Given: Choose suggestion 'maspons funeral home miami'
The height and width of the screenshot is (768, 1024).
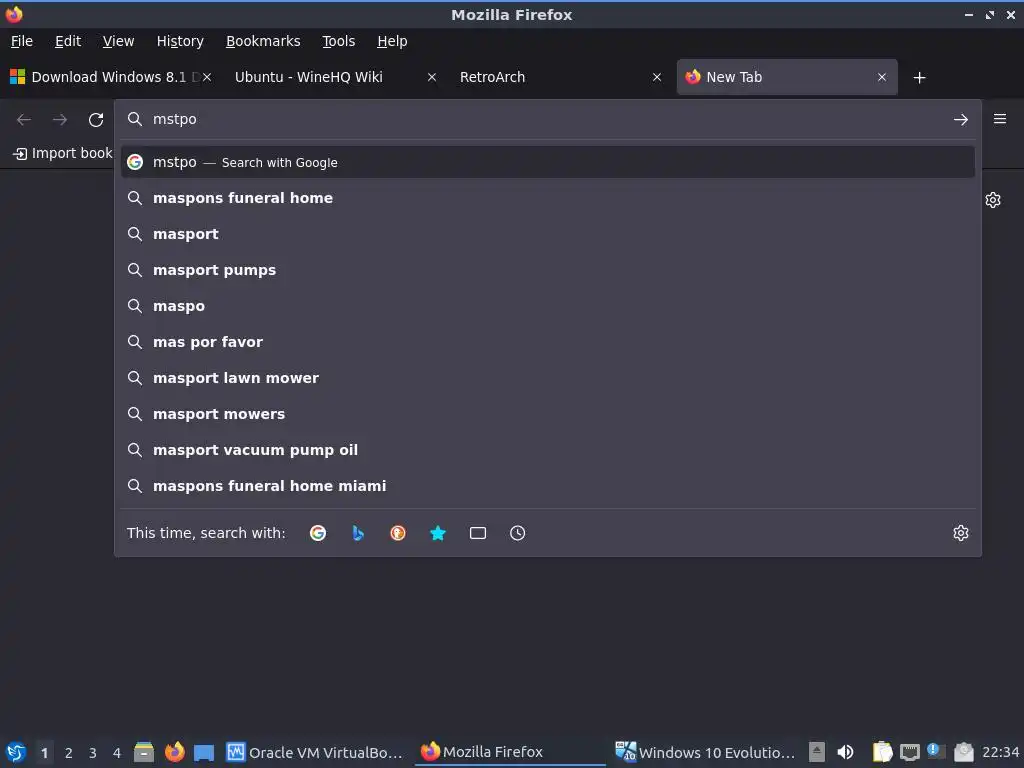Looking at the screenshot, I should [547, 485].
